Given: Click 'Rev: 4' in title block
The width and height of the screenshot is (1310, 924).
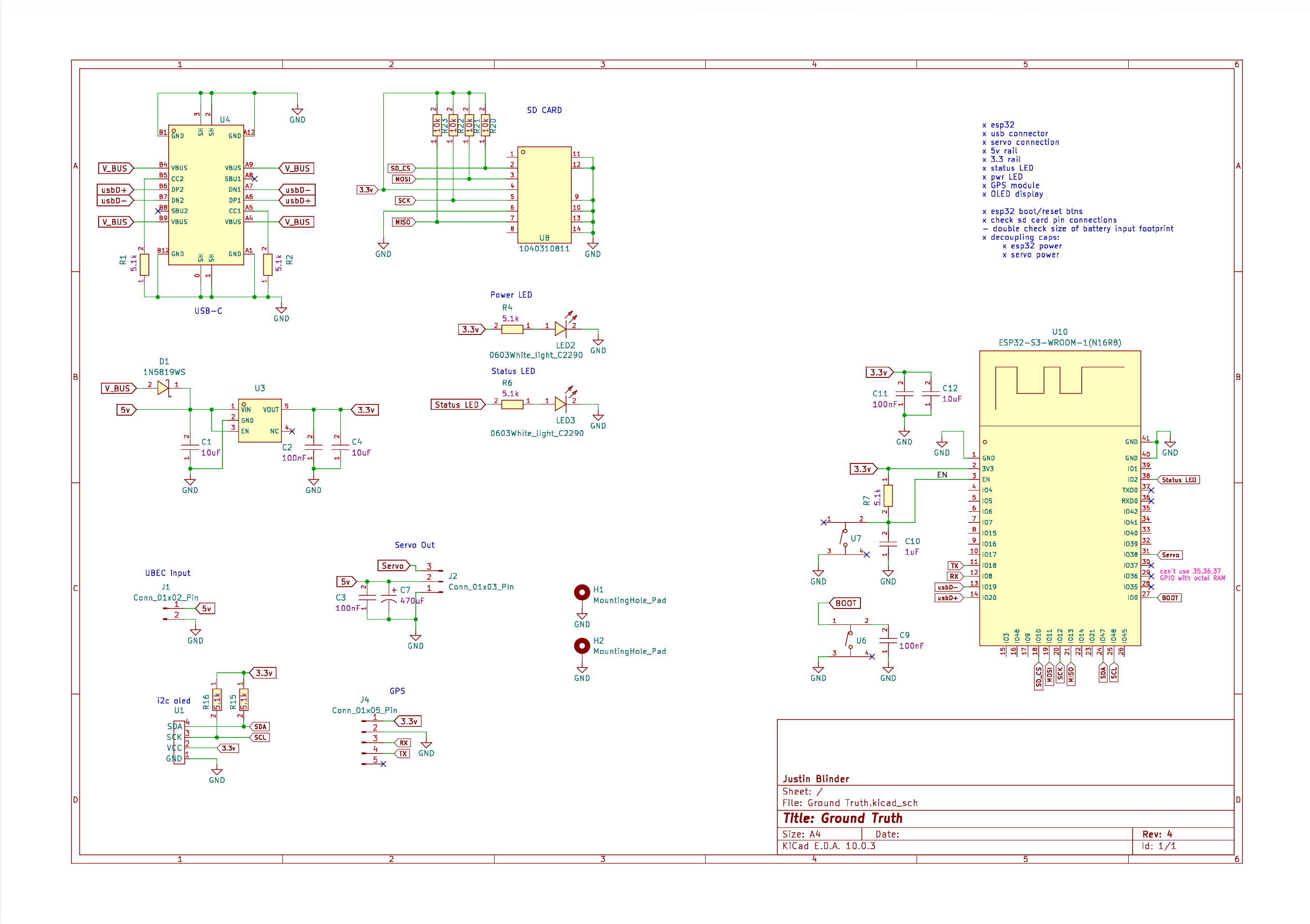Looking at the screenshot, I should coord(1157,835).
